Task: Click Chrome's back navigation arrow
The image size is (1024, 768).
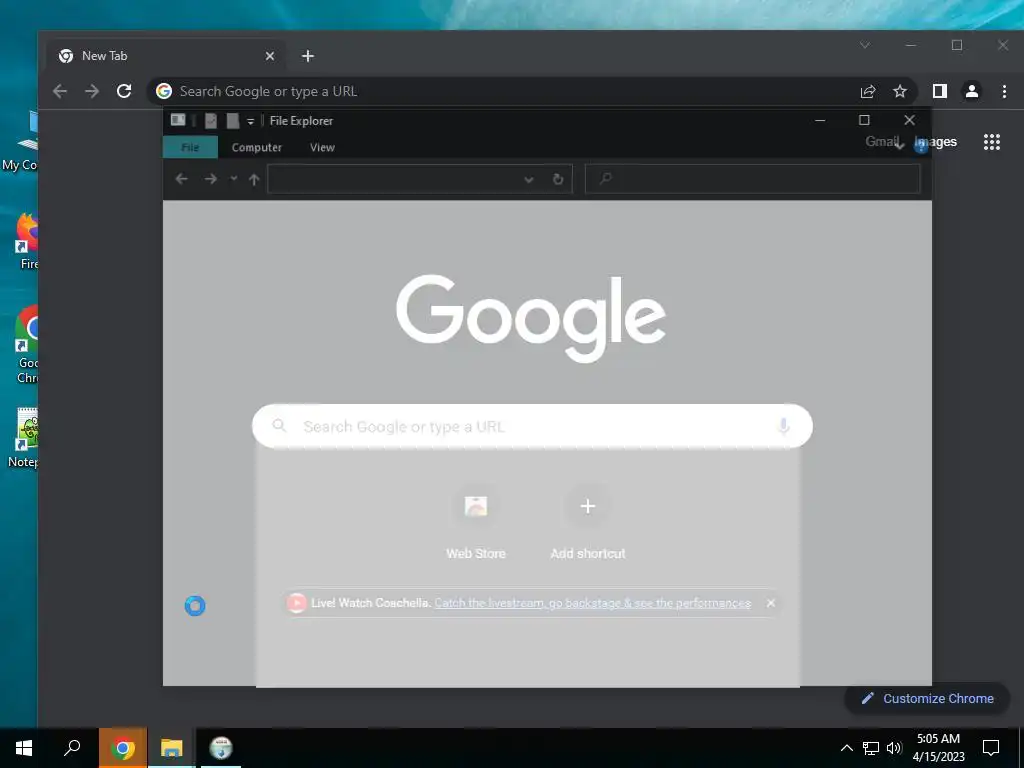Action: coord(60,91)
